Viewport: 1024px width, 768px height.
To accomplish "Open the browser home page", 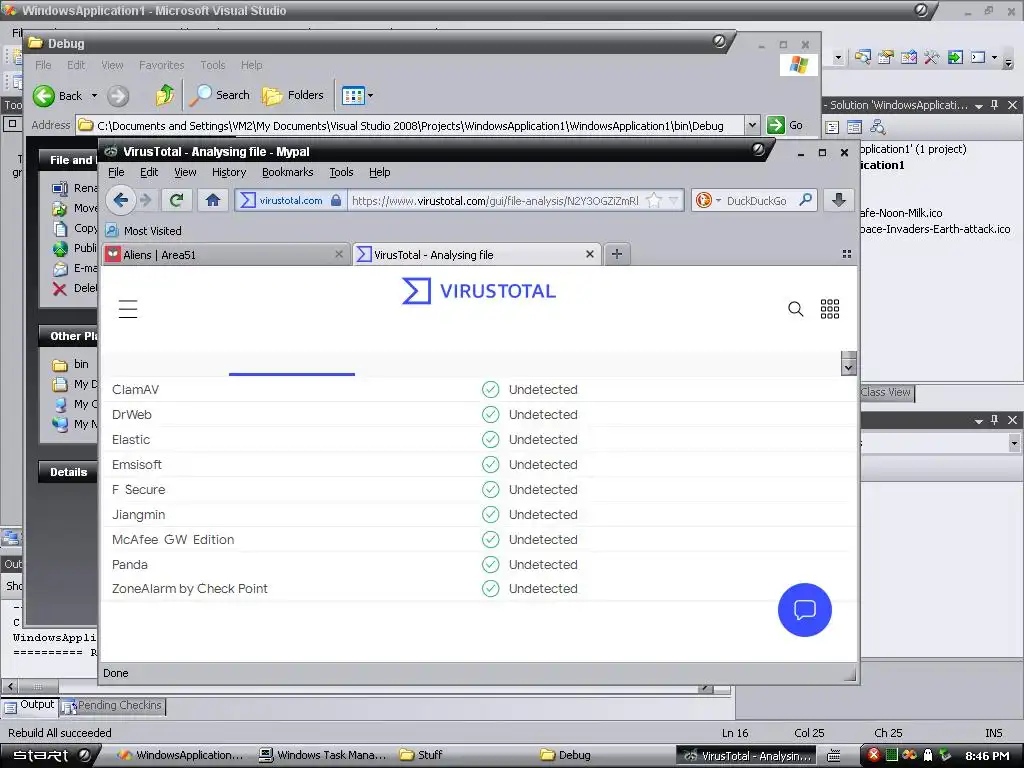I will pyautogui.click(x=213, y=200).
